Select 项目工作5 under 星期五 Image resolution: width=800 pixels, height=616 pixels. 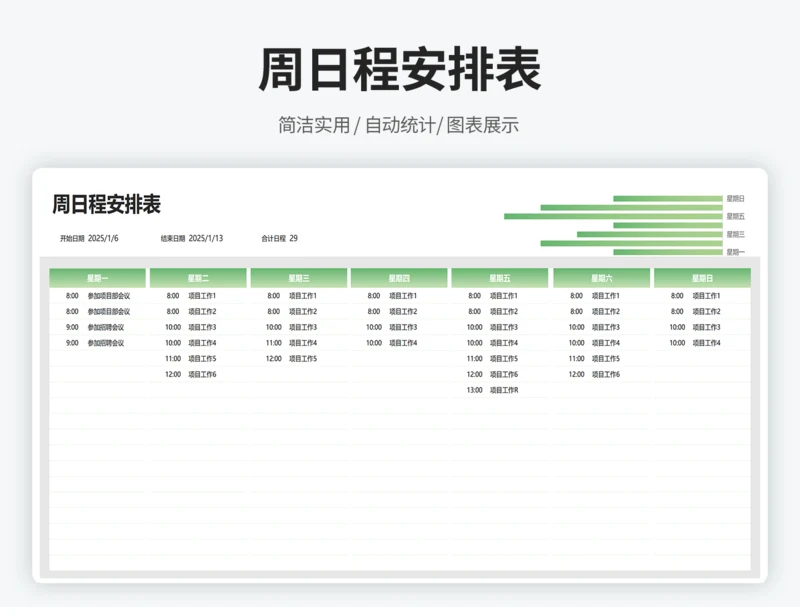click(504, 359)
